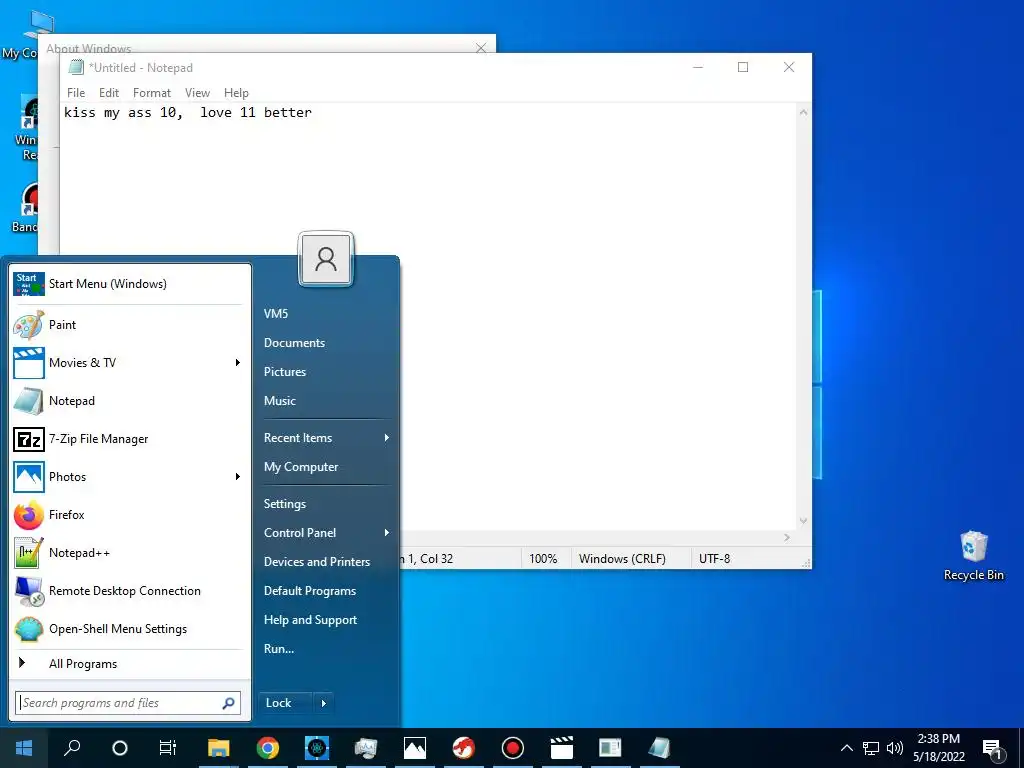Screen dimensions: 1024x768
Task: Open Start Menu (Windows) entry icon
Action: 29,284
